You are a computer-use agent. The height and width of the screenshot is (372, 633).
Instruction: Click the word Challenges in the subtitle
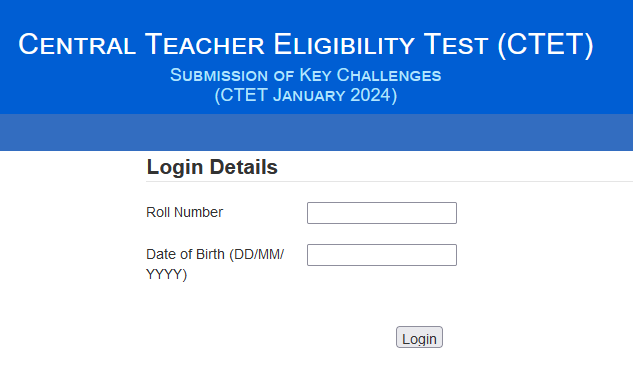tap(389, 76)
